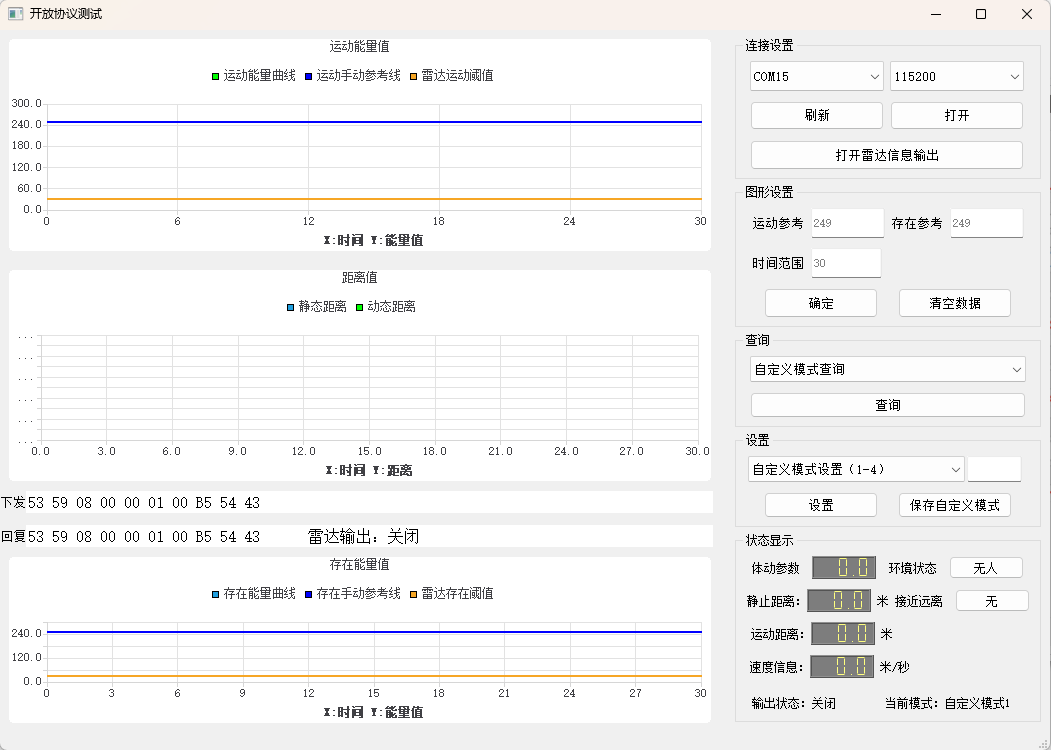Click the 距离值 chart title
The image size is (1051, 750).
(359, 277)
